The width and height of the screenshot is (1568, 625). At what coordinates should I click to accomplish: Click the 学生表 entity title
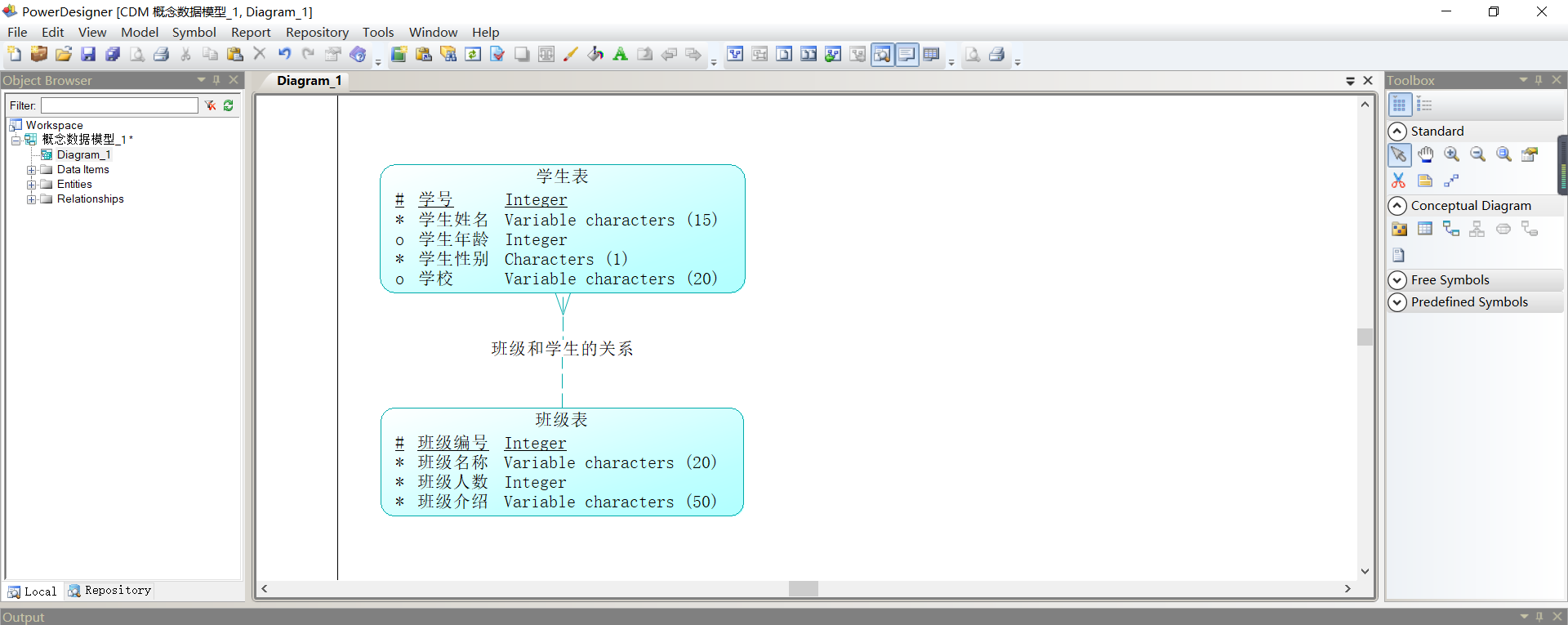562,176
